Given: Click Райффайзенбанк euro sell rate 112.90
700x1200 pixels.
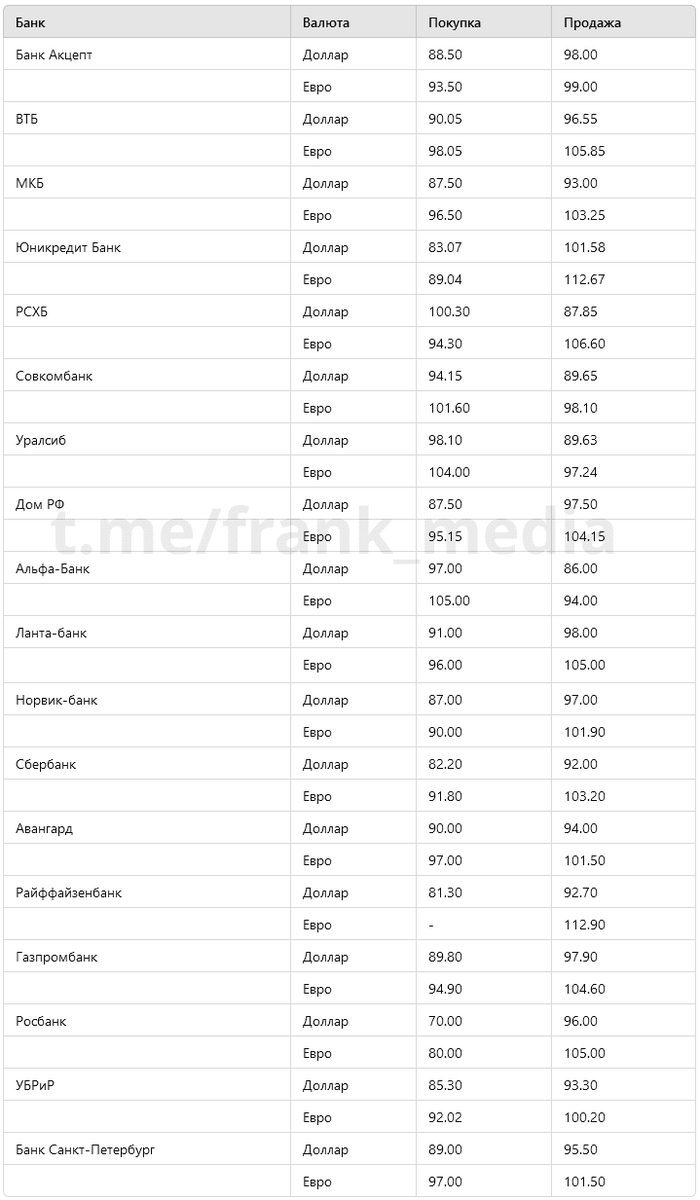Looking at the screenshot, I should tap(584, 924).
